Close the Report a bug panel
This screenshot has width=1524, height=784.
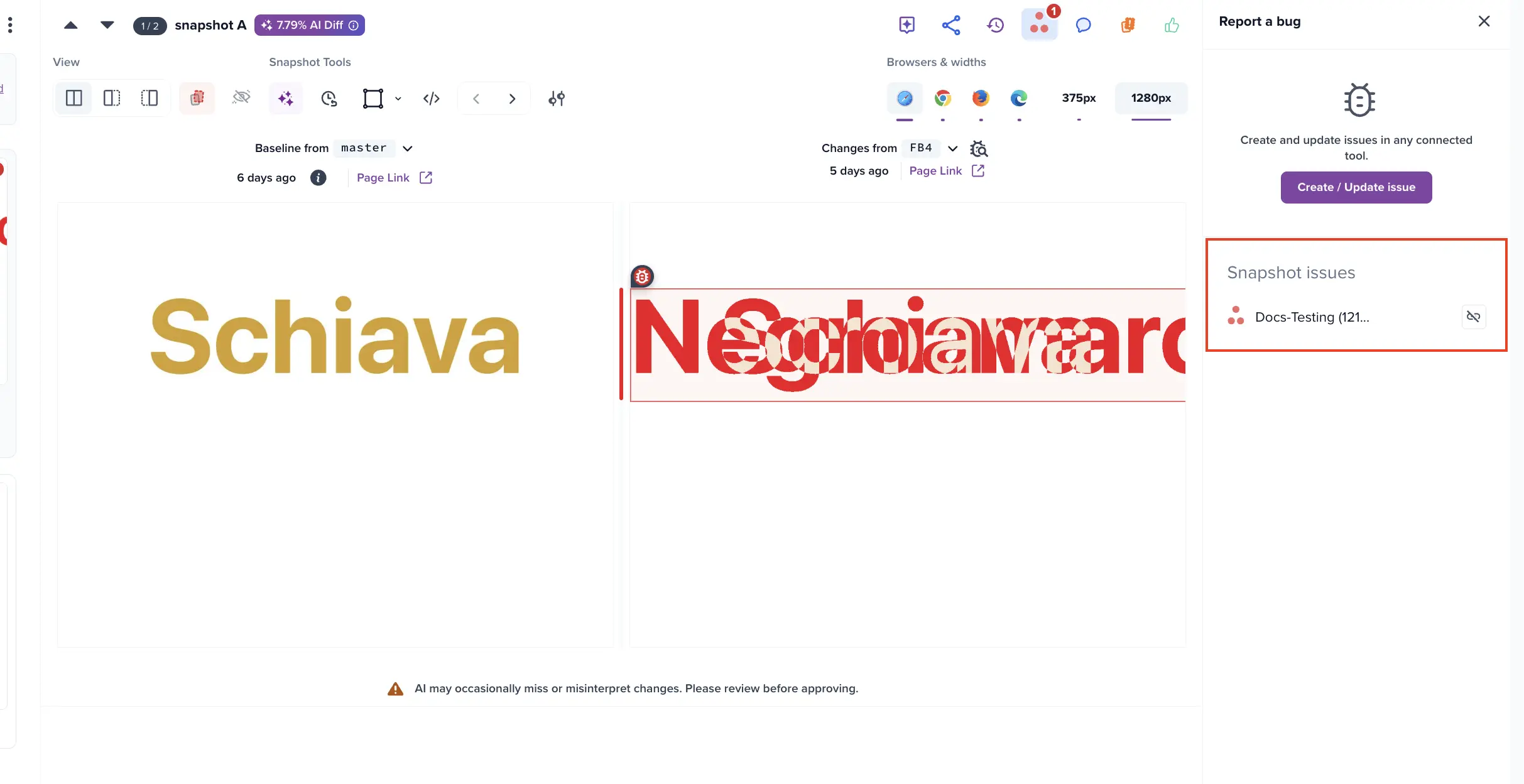1484,21
